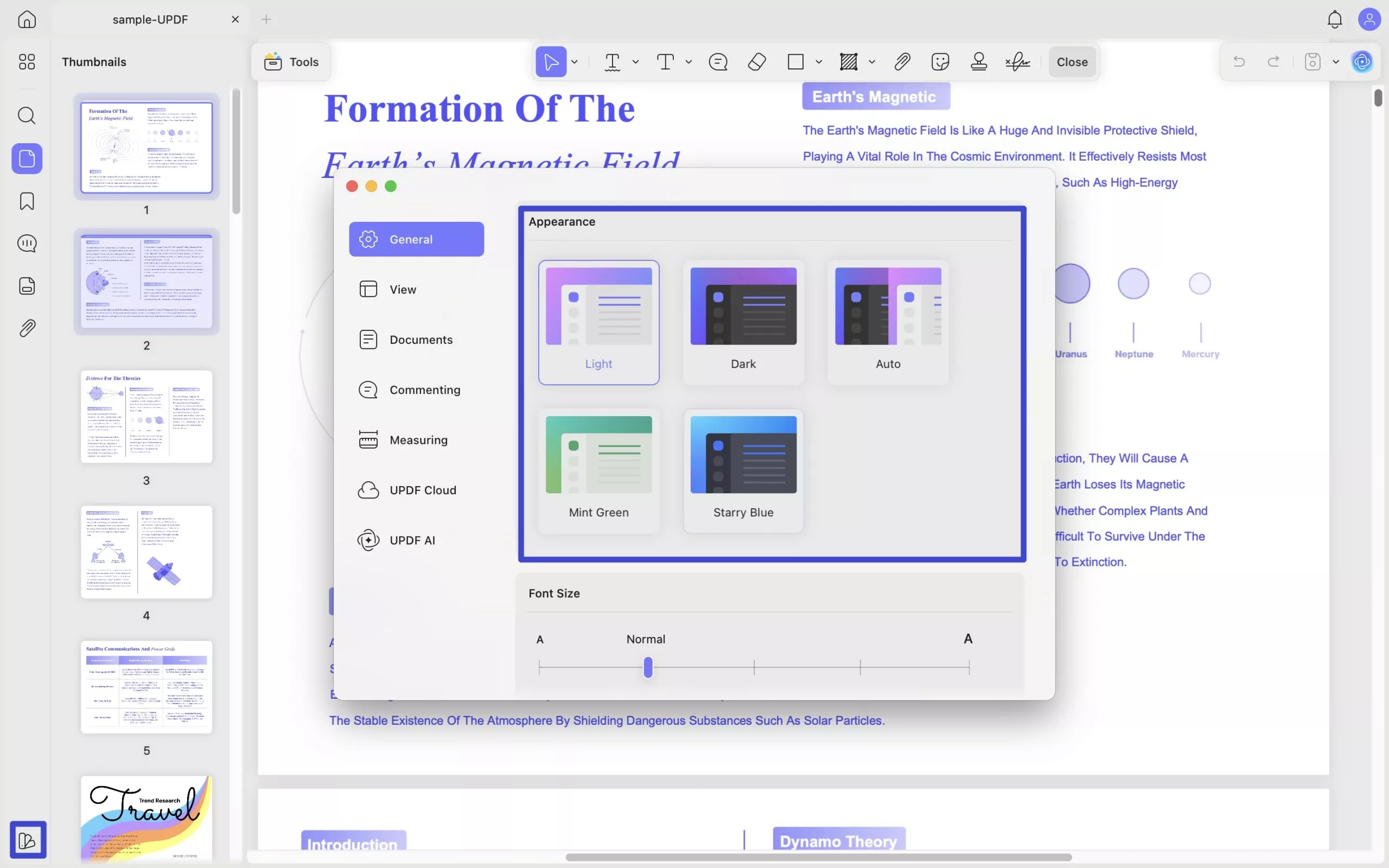Open the UPDF AI assistant icon top right
Viewport: 1389px width, 868px height.
coord(1362,61)
